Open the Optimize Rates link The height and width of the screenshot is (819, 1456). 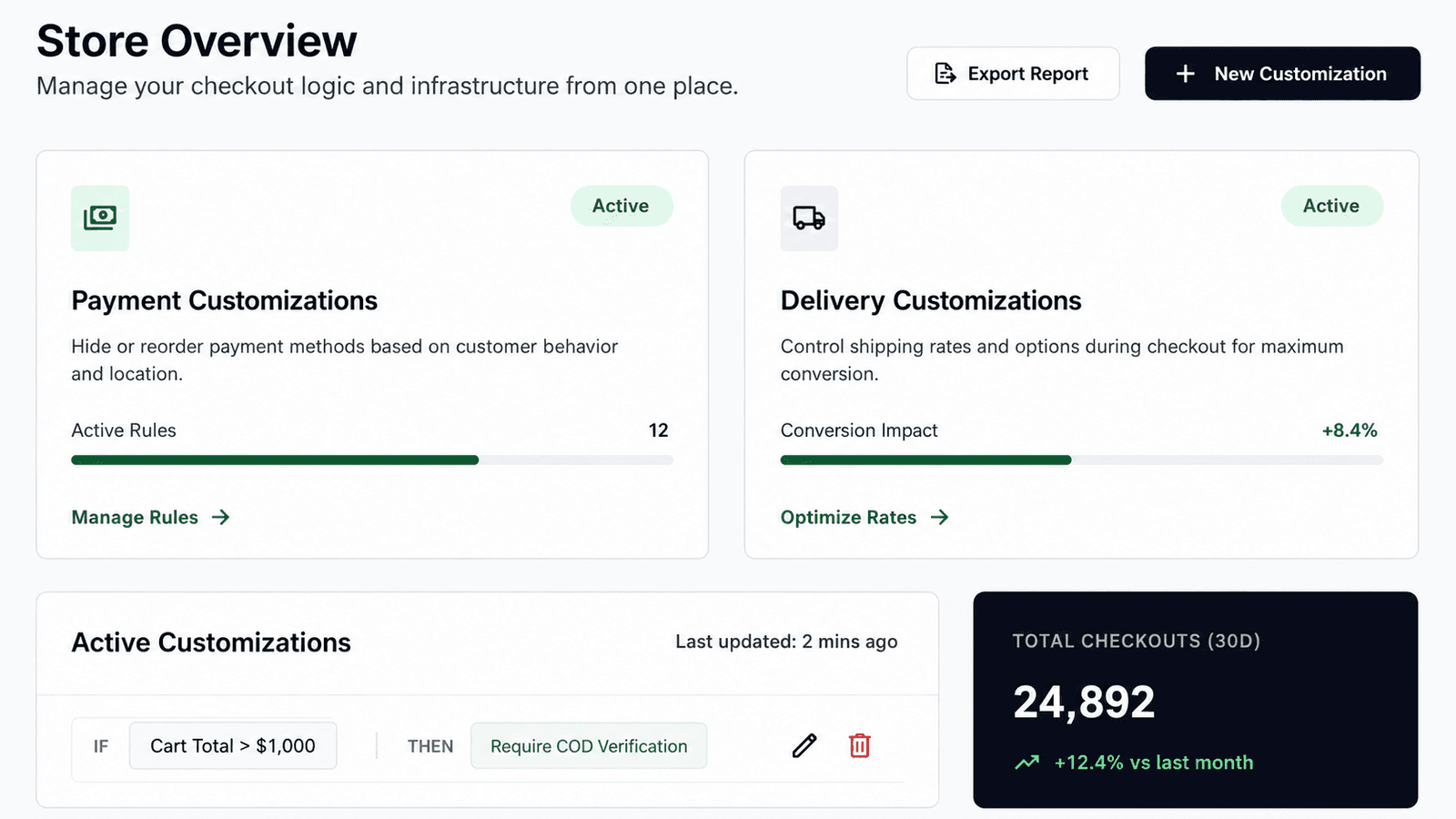click(848, 517)
